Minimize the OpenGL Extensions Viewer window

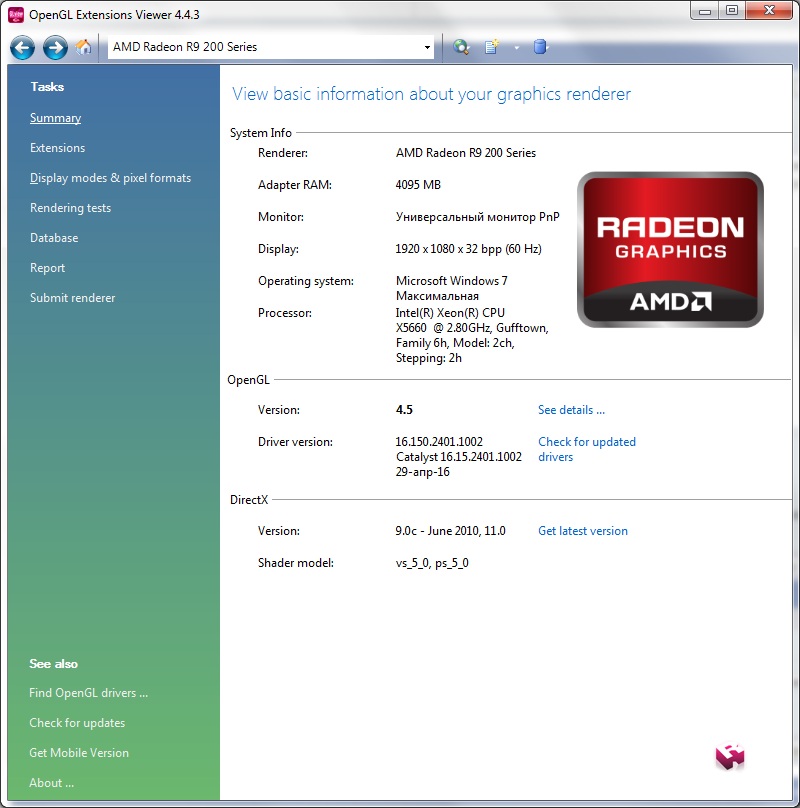pyautogui.click(x=705, y=11)
